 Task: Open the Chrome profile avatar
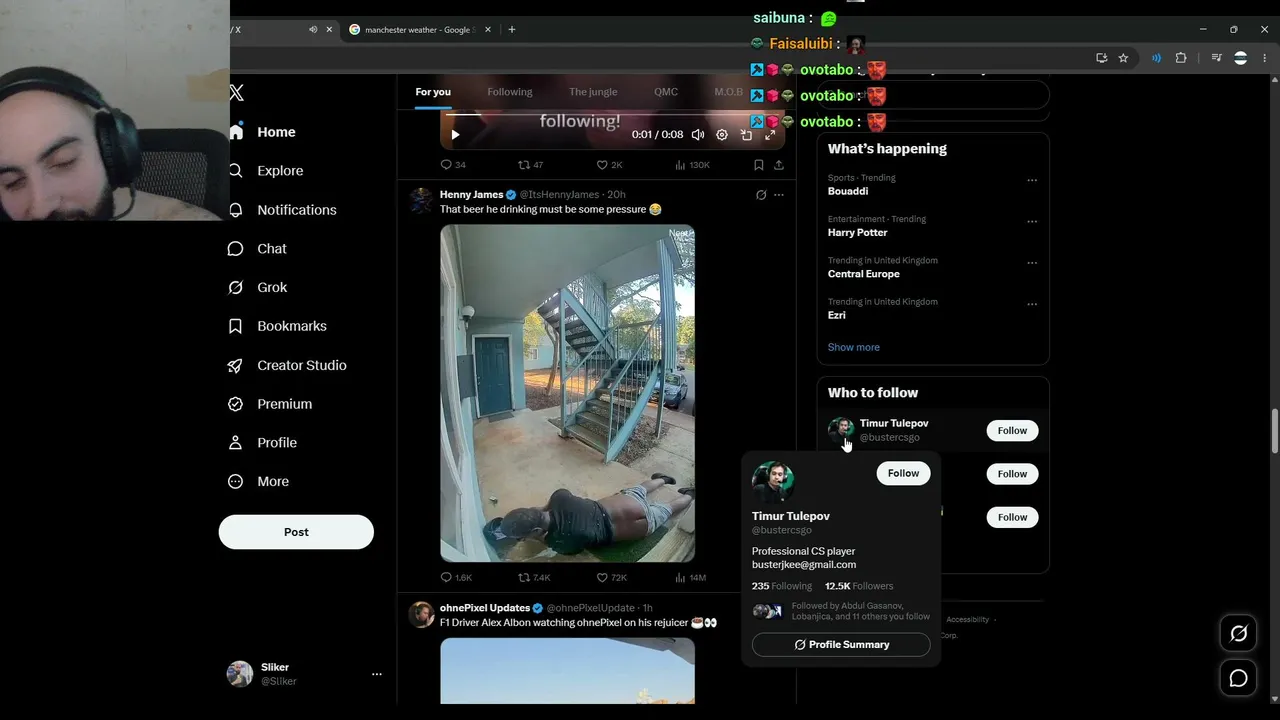(x=1240, y=58)
